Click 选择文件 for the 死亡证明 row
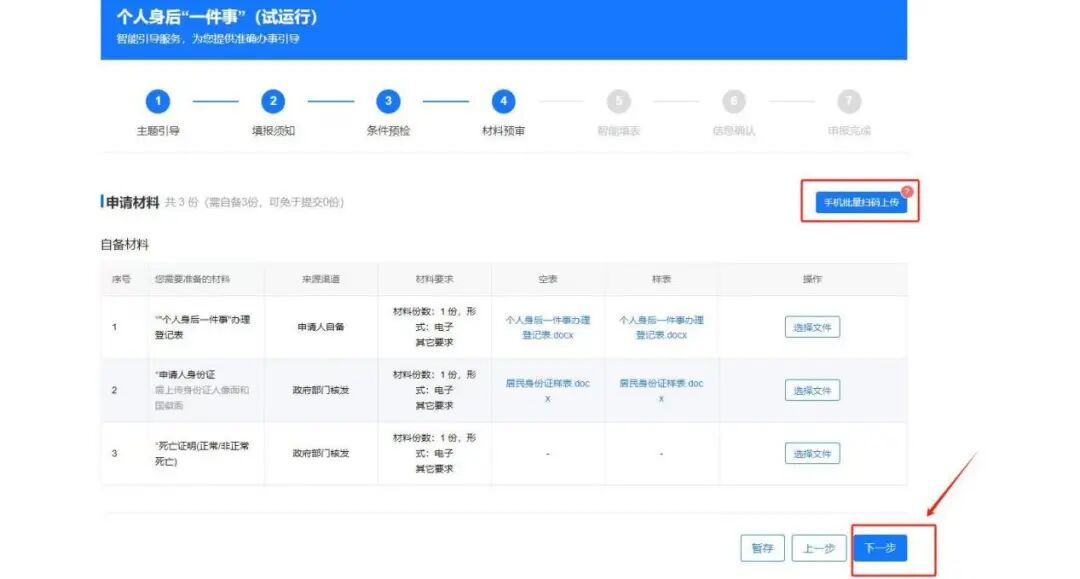Viewport: 1080px width, 579px height. click(811, 453)
